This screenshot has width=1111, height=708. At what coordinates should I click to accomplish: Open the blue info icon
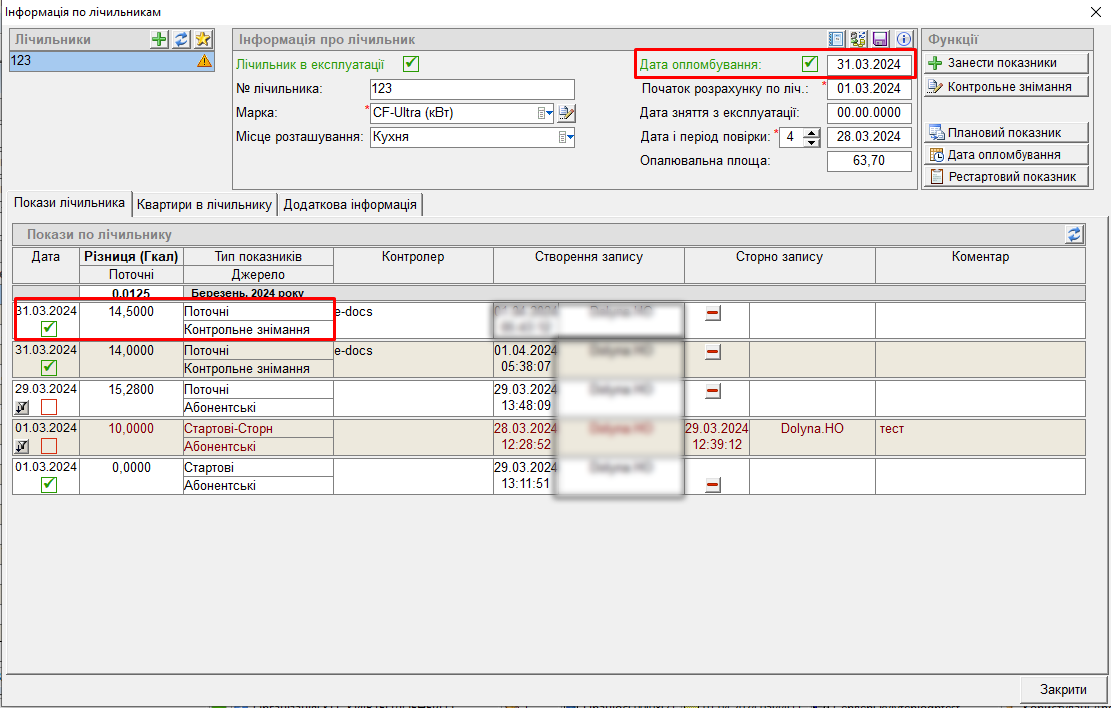tap(904, 39)
